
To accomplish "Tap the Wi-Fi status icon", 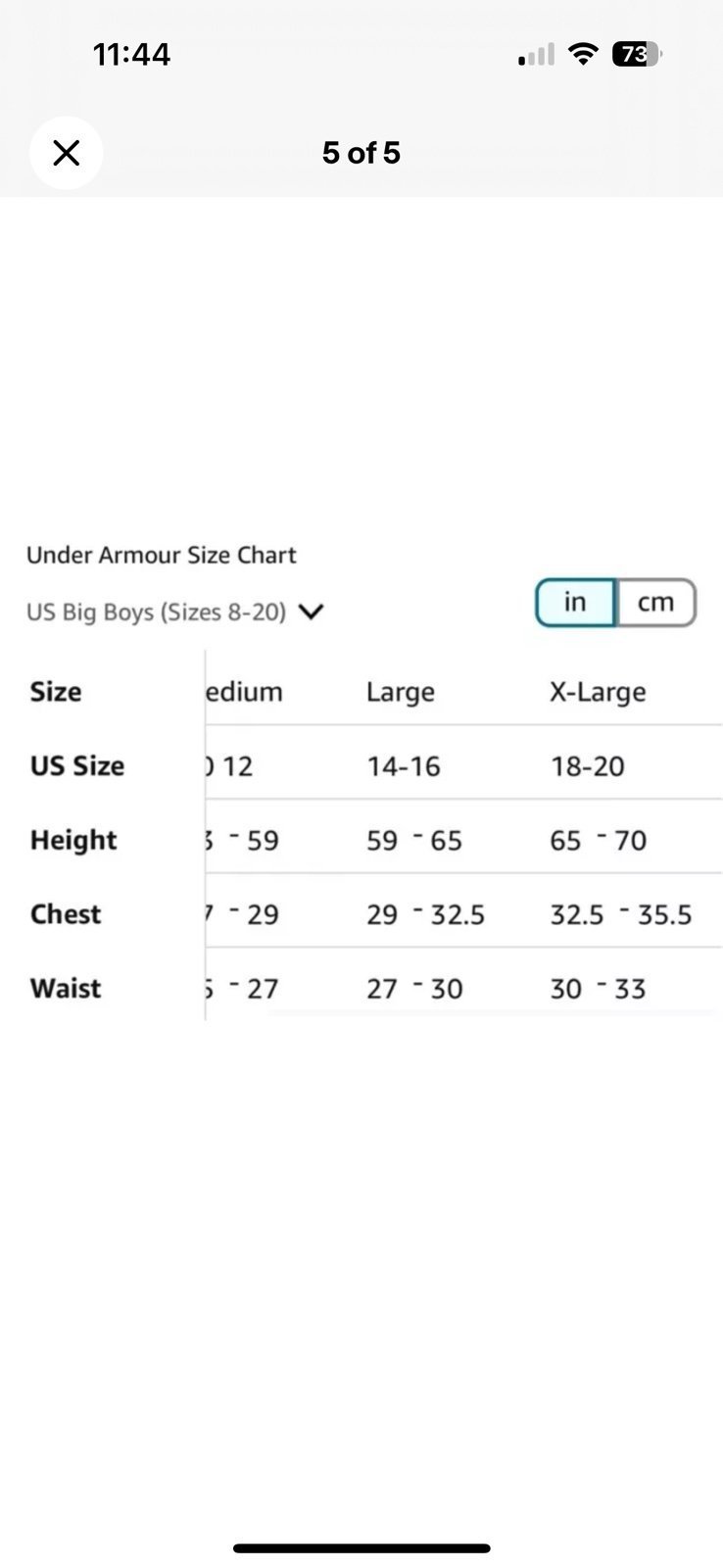I will pos(583,54).
